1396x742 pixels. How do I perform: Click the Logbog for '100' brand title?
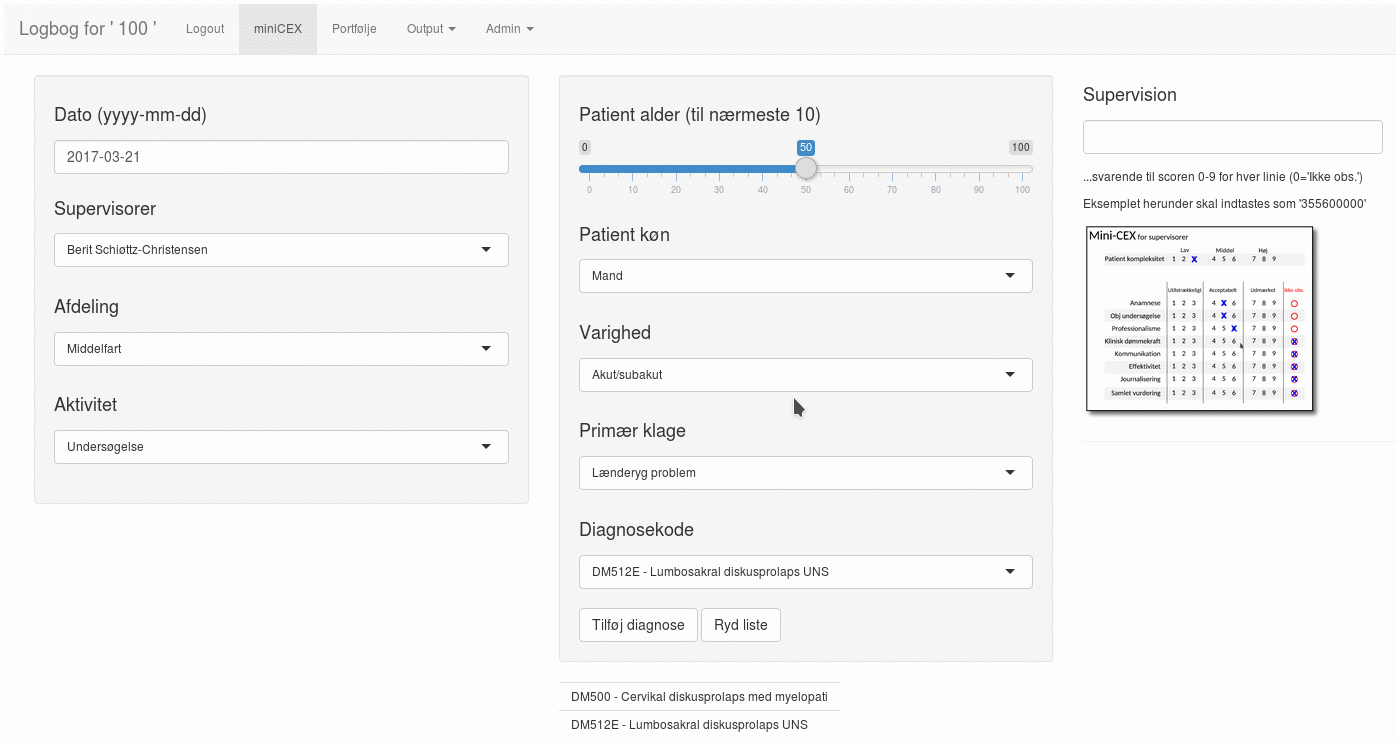[x=88, y=28]
